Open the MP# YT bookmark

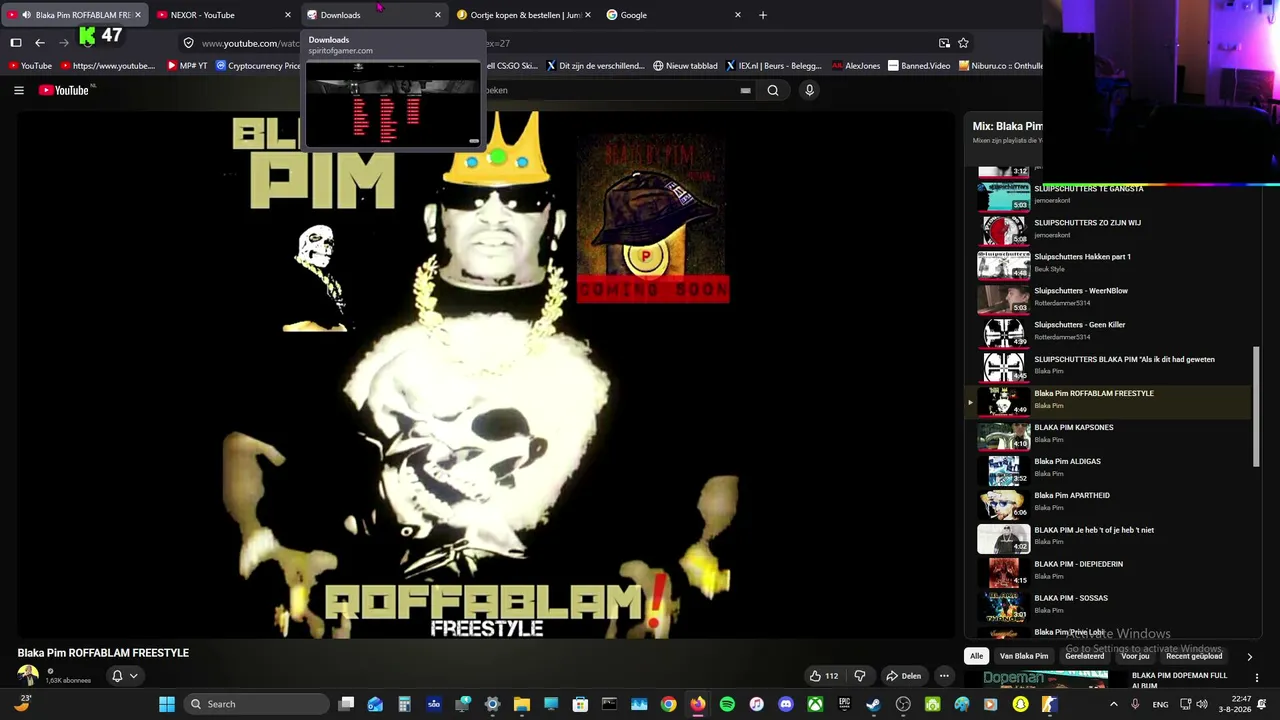pos(187,66)
